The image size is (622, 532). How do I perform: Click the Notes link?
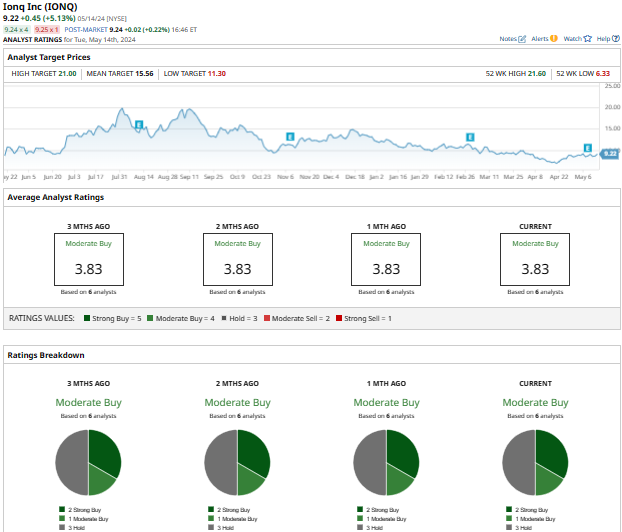pyautogui.click(x=508, y=38)
